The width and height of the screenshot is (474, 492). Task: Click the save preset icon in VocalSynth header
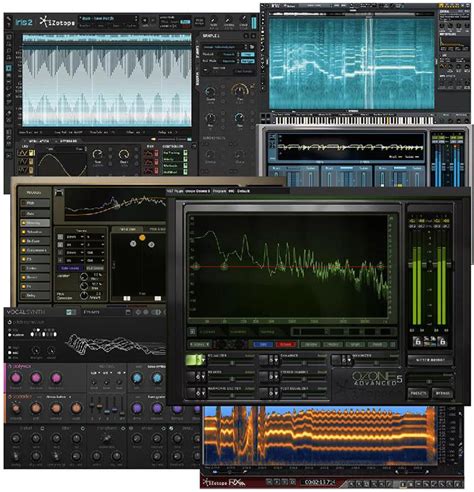pyautogui.click(x=128, y=312)
